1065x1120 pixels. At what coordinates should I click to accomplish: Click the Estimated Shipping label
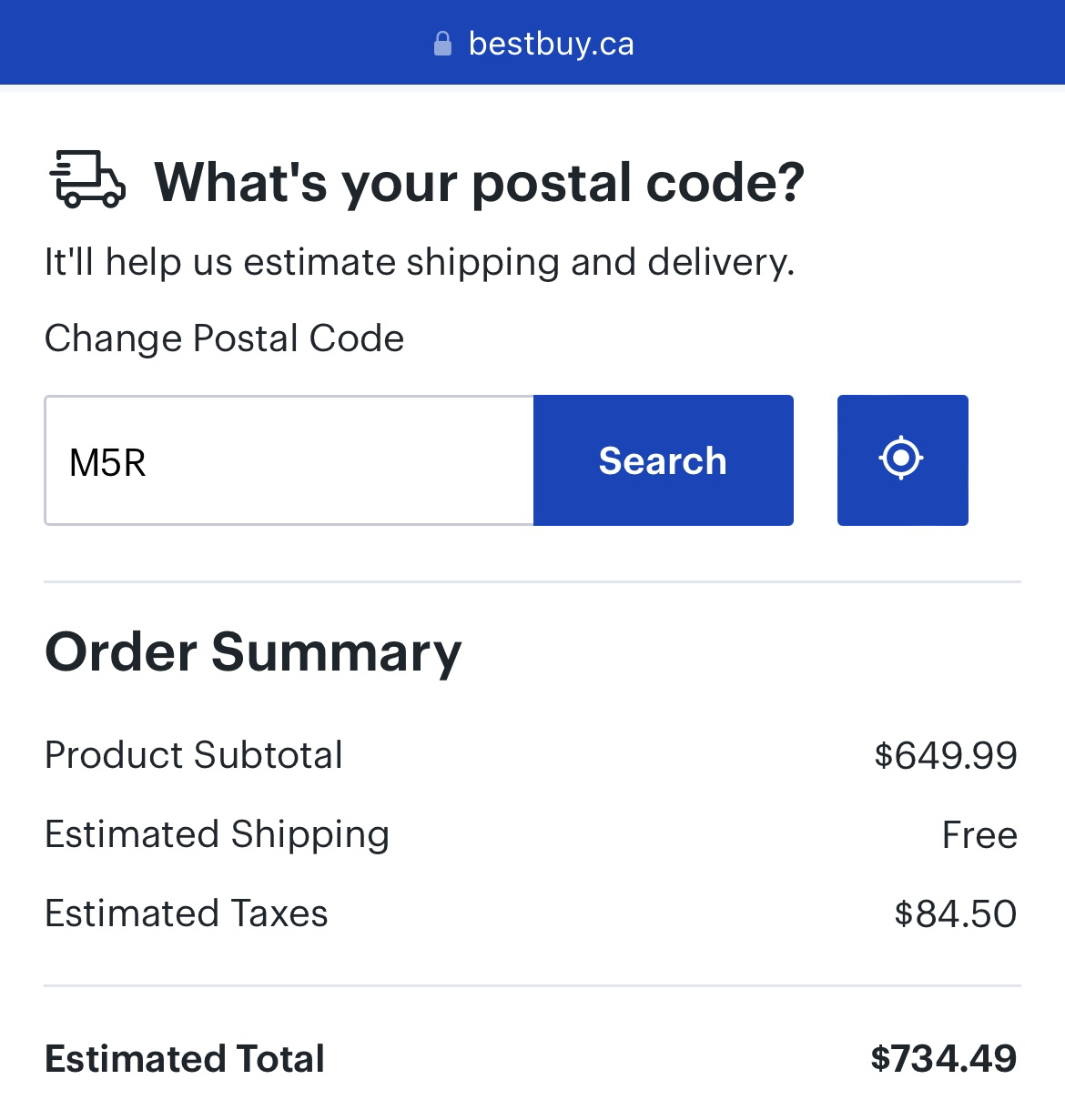tap(217, 834)
